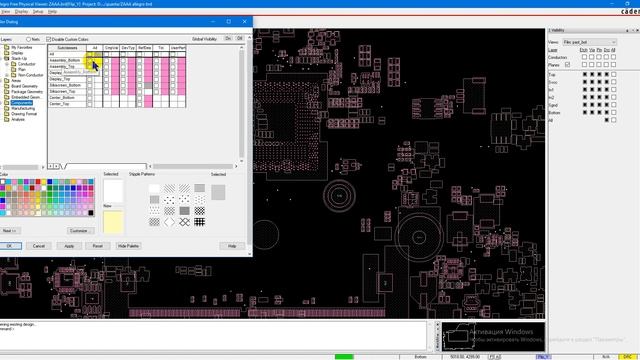Toggle the Sgnd layer Pin visibility box
Image resolution: width=640 pixels, height=360 pixels.
599,105
